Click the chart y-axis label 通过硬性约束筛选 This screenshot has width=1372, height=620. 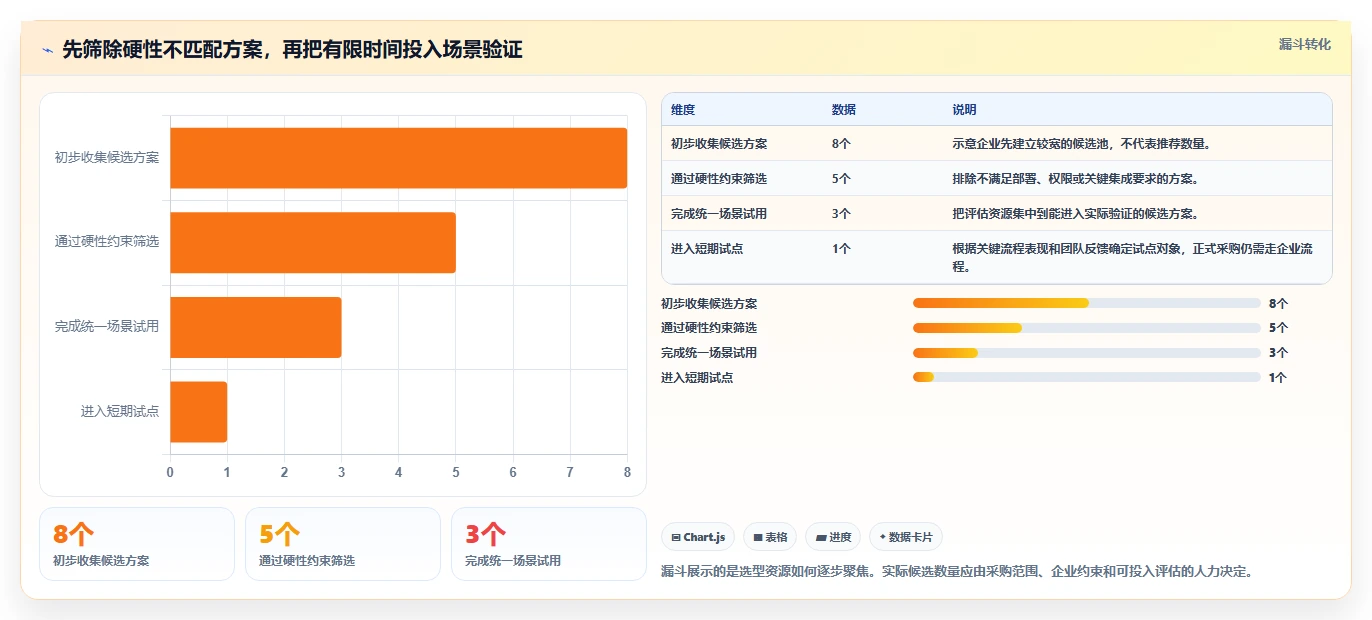point(107,242)
